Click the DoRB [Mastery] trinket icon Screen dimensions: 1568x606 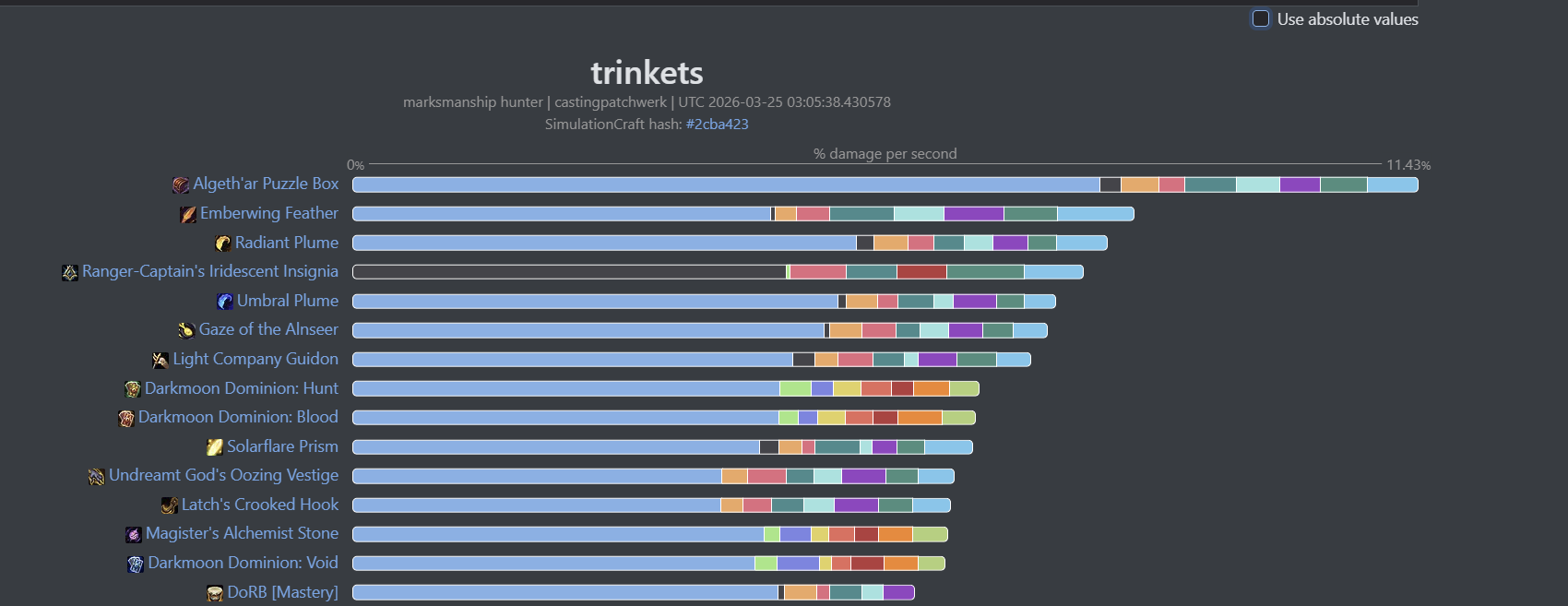[215, 593]
